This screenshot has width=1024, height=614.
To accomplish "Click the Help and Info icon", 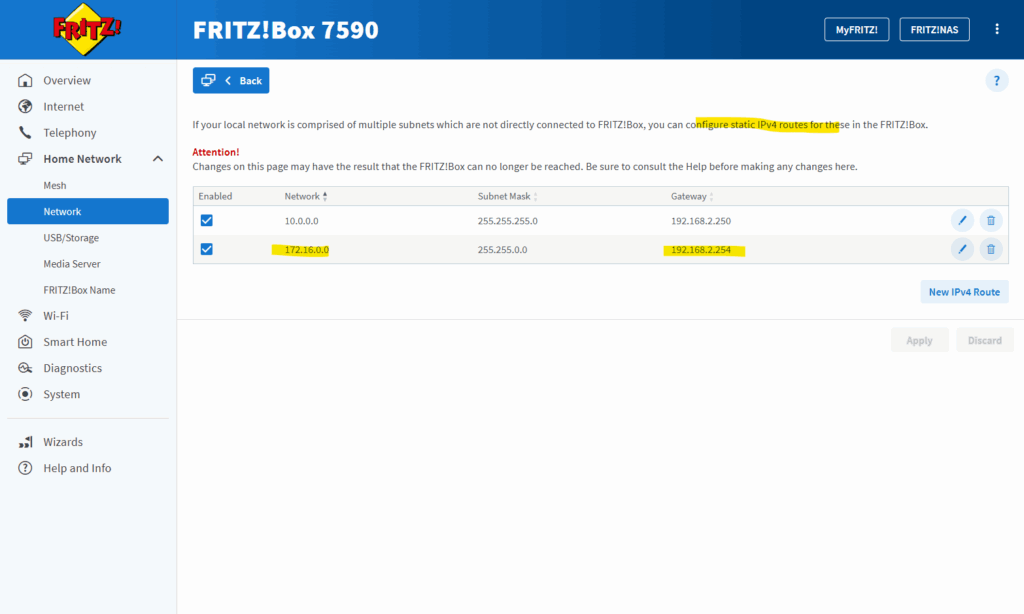I will (x=25, y=468).
